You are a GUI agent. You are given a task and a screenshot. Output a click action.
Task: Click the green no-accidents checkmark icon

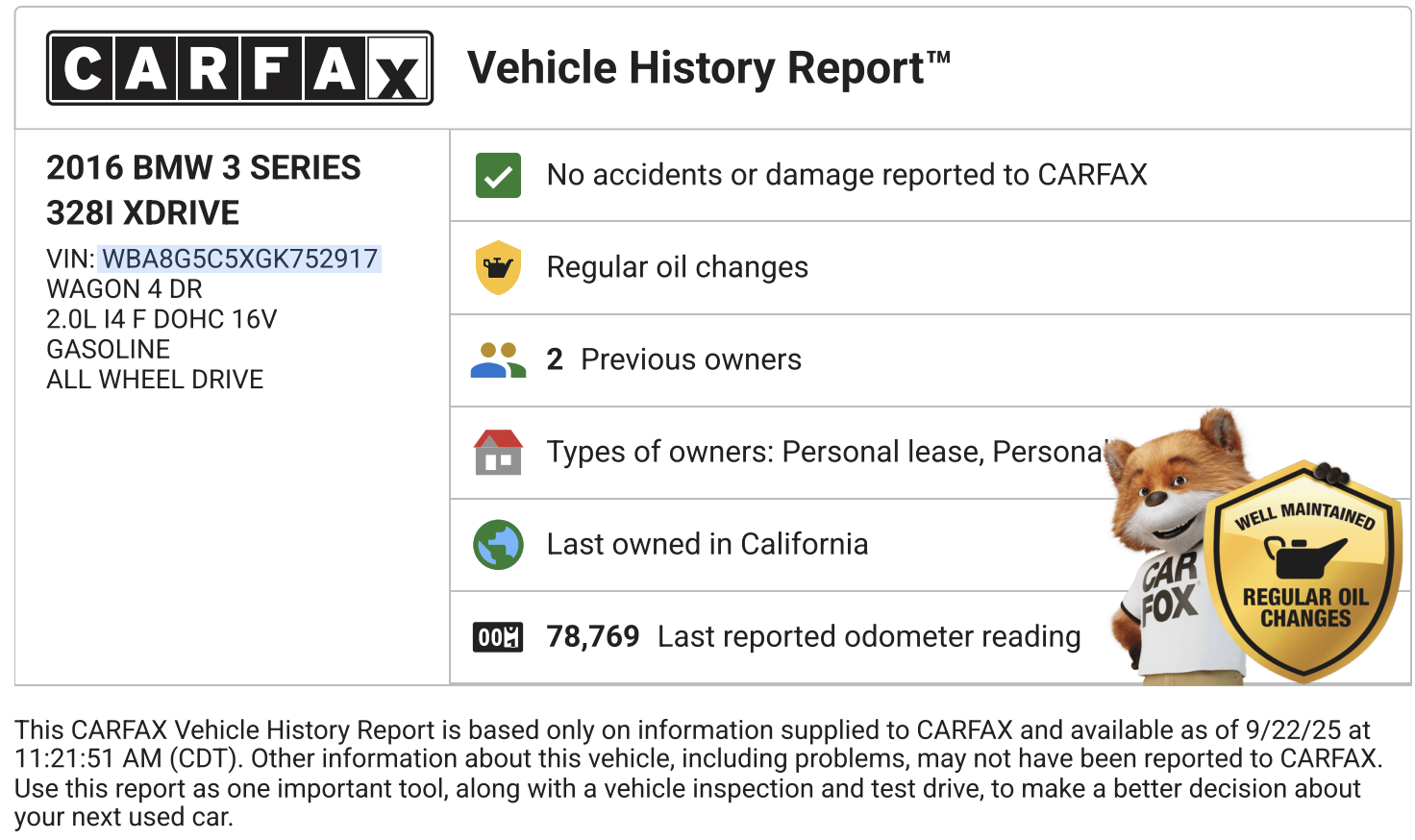[x=498, y=176]
